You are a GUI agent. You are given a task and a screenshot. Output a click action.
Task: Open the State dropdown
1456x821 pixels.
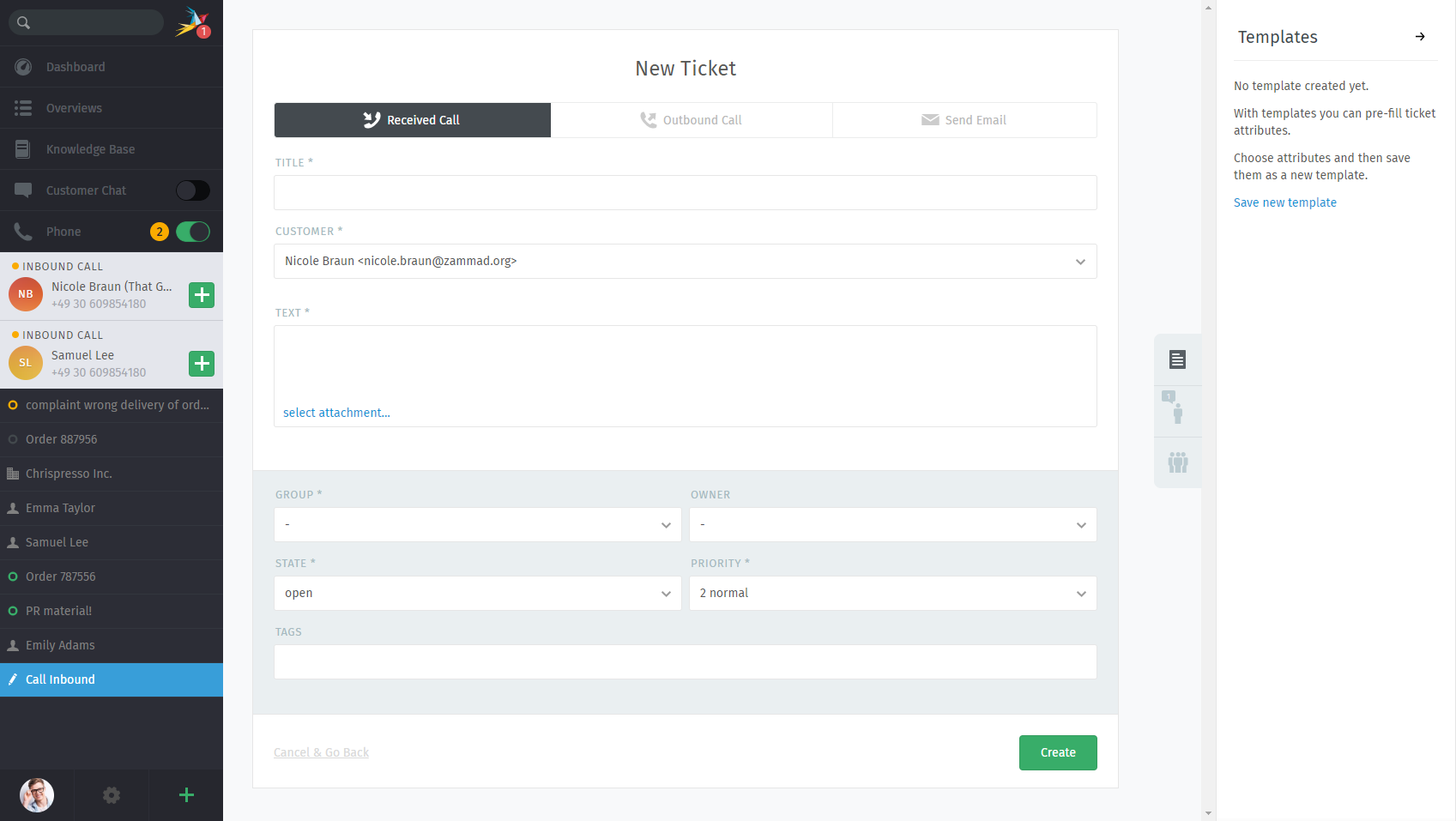click(477, 594)
